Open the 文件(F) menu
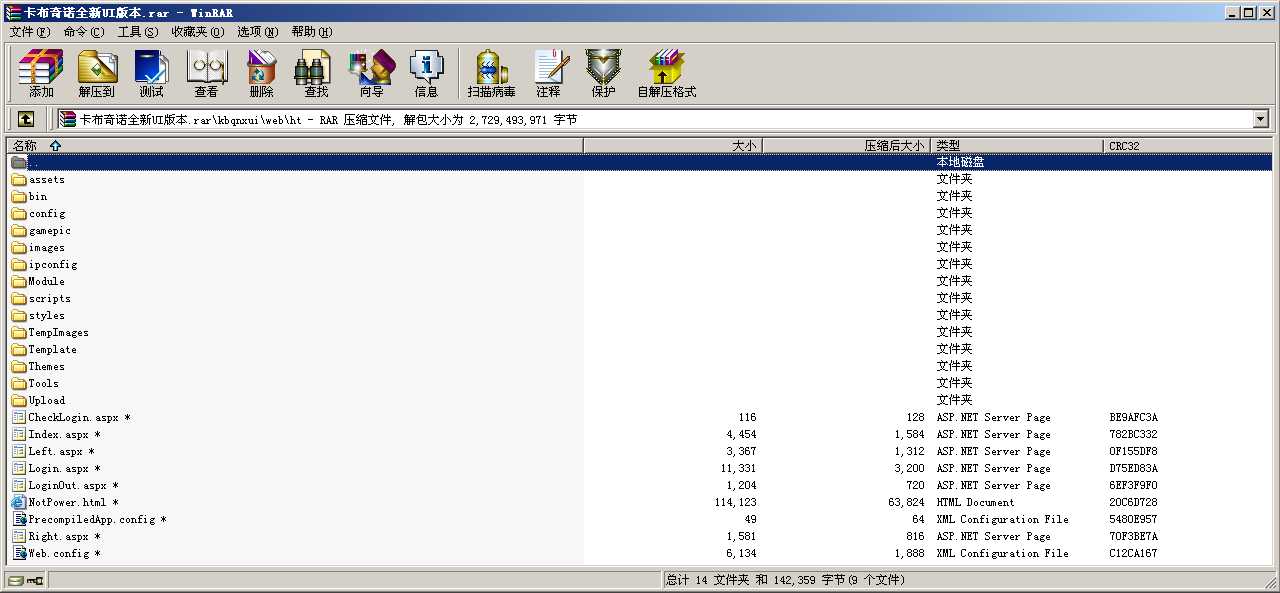 [x=29, y=32]
